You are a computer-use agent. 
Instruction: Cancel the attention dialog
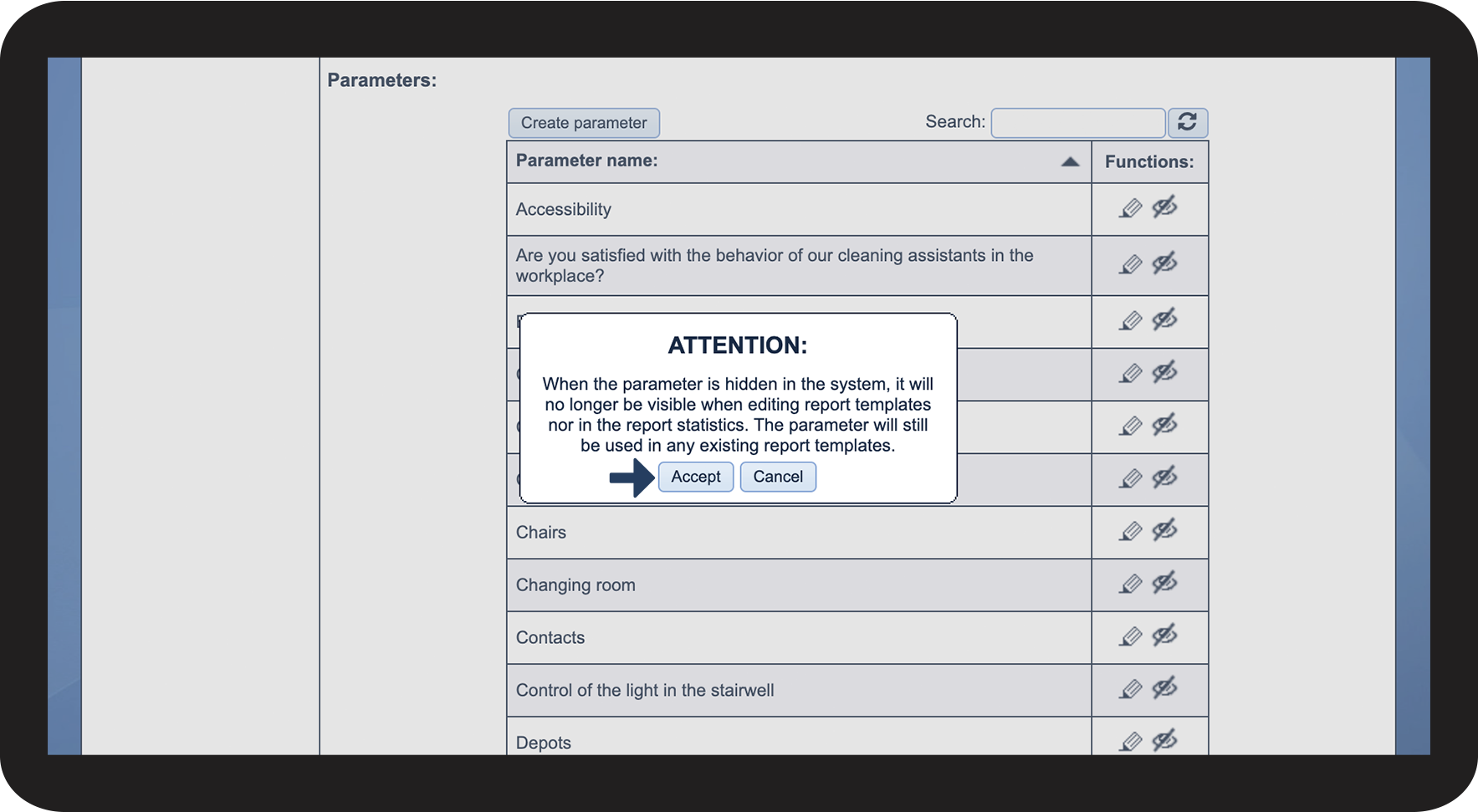point(777,477)
